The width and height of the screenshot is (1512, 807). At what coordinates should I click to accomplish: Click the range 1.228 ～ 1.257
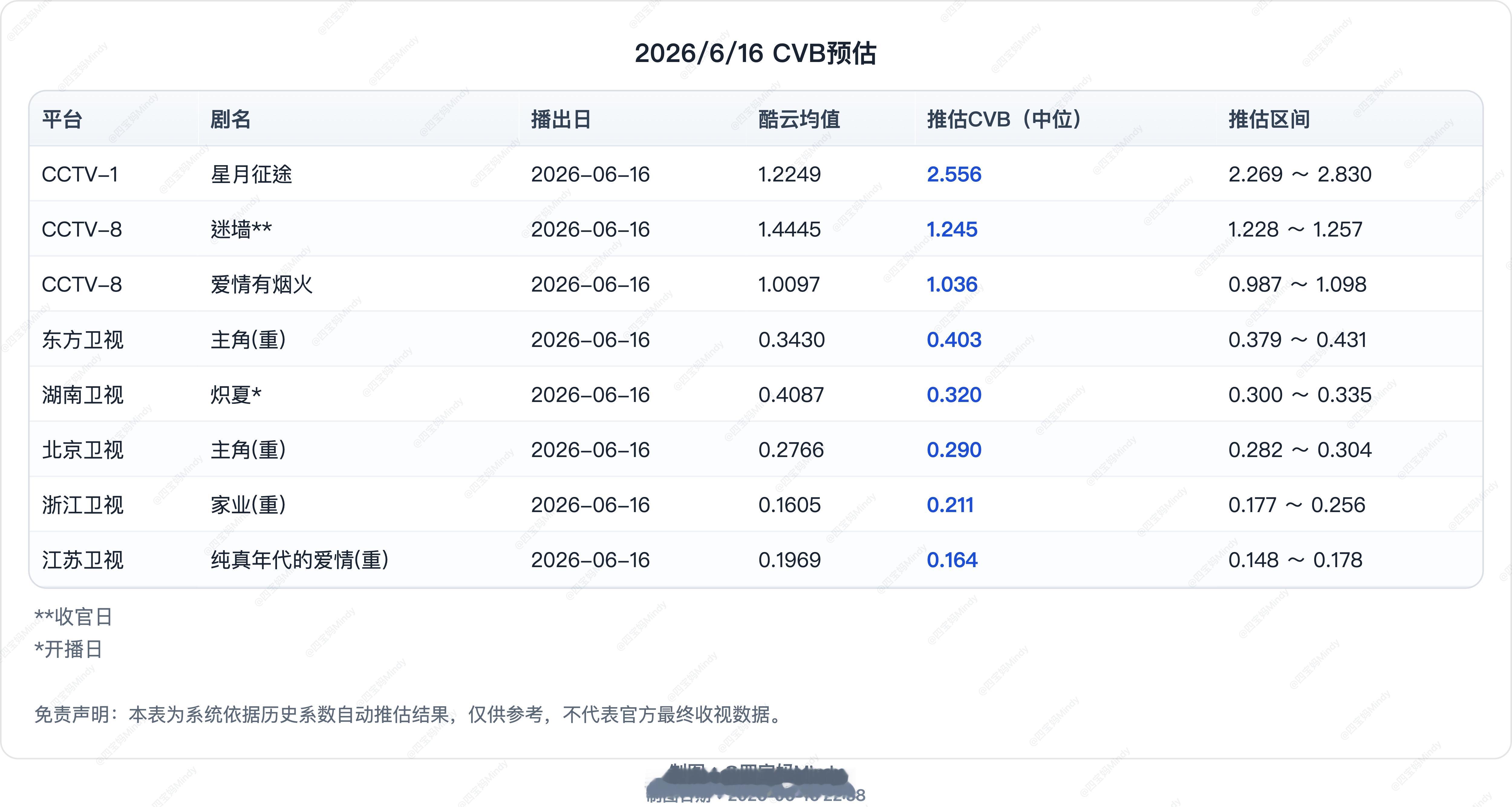coord(1295,230)
